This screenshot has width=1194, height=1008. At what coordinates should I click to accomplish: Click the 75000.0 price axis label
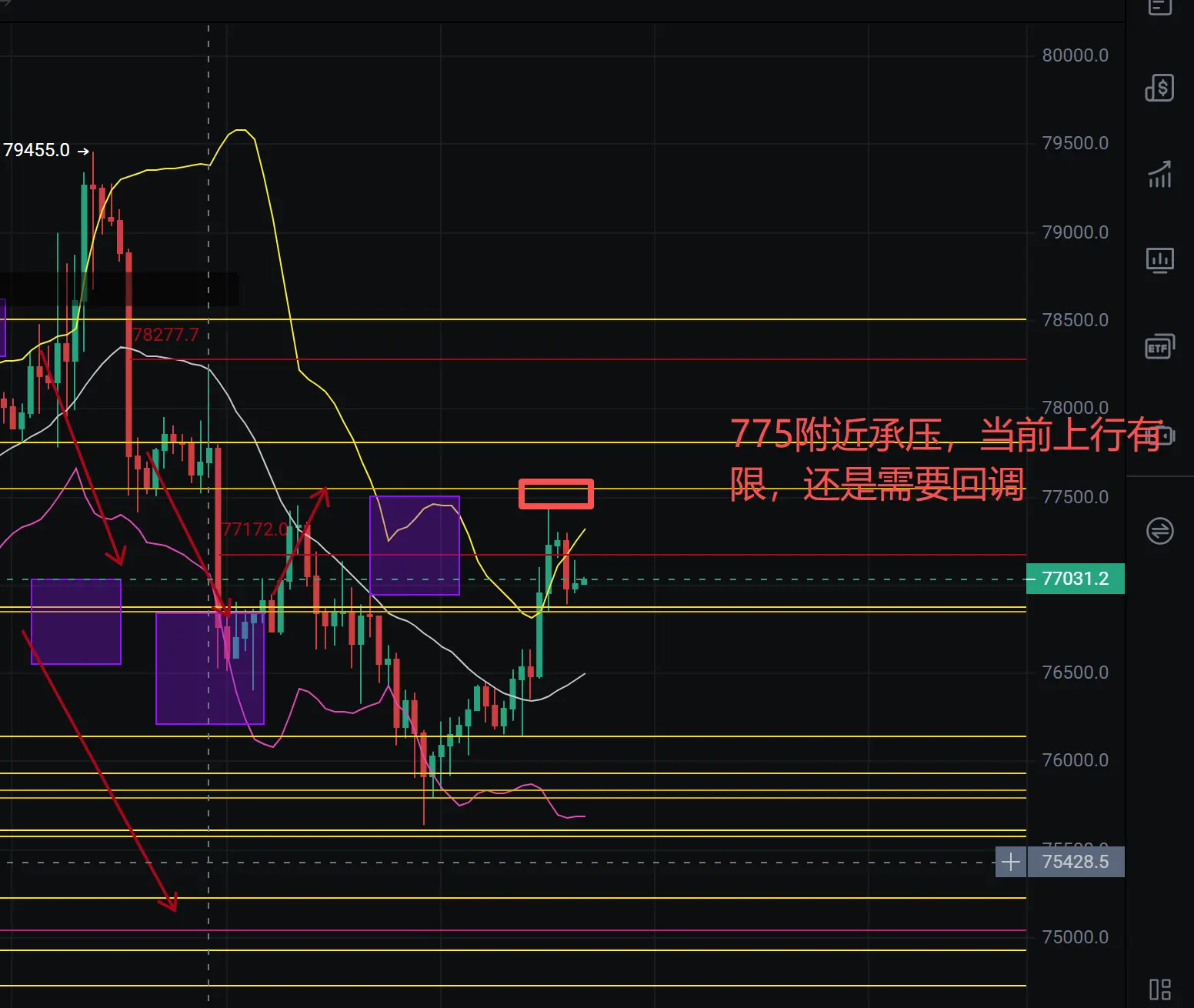click(1075, 937)
